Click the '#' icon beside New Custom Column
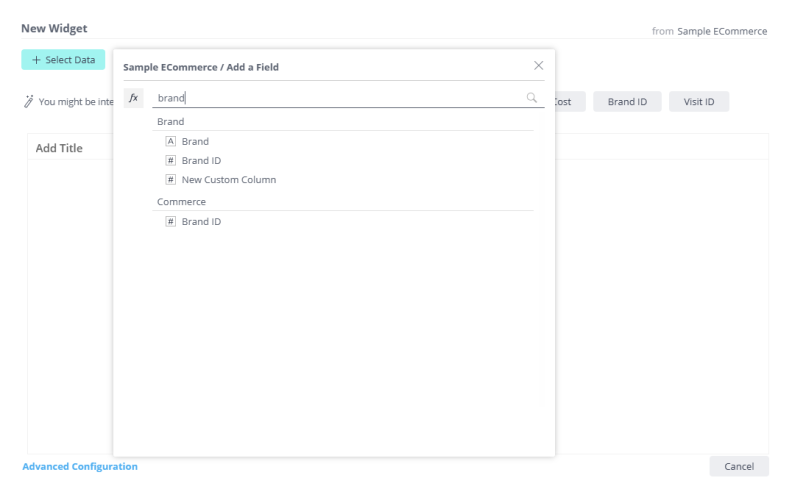The height and width of the screenshot is (500, 792). 170,180
